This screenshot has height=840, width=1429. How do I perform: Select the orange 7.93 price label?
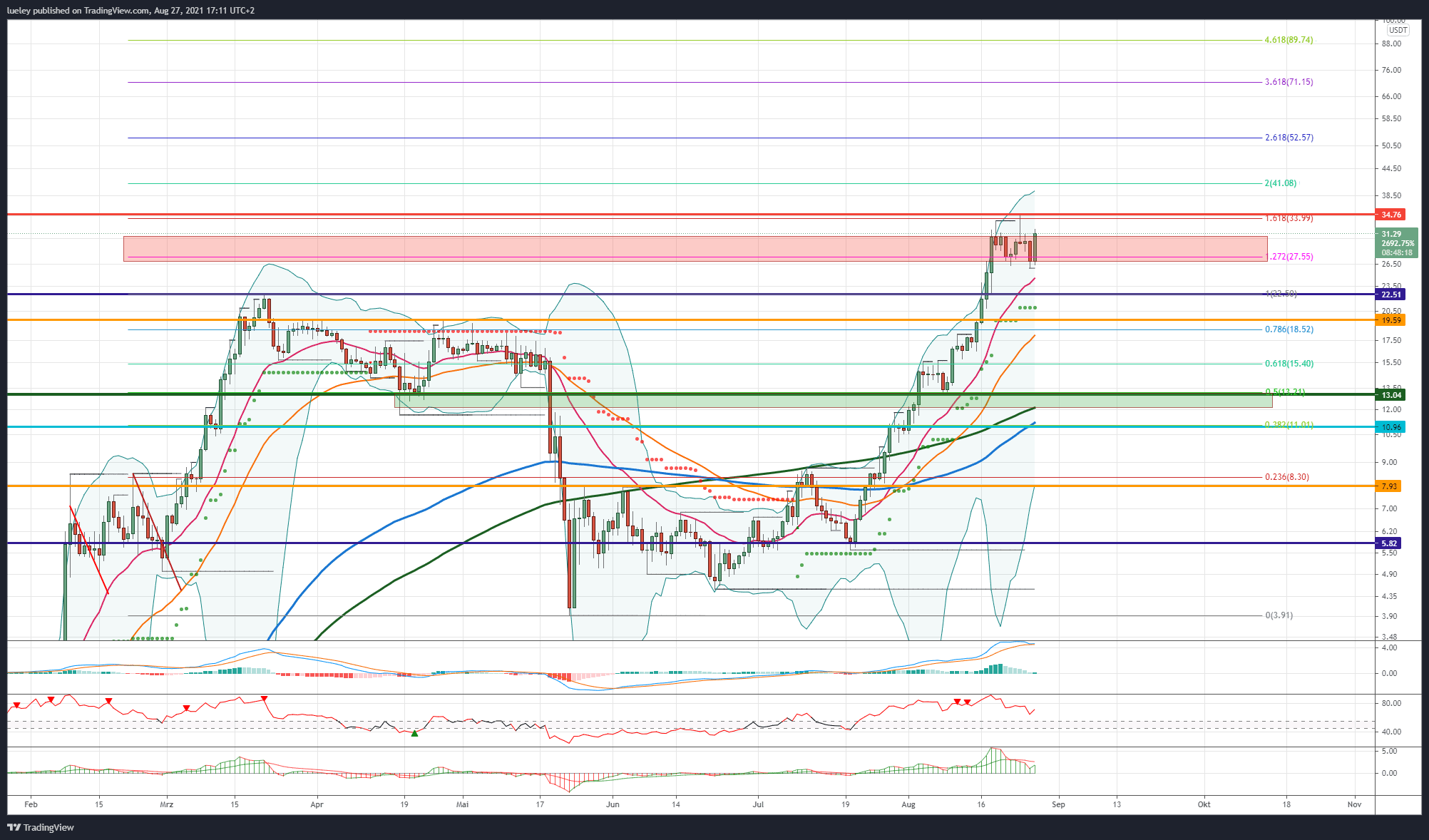[1389, 486]
